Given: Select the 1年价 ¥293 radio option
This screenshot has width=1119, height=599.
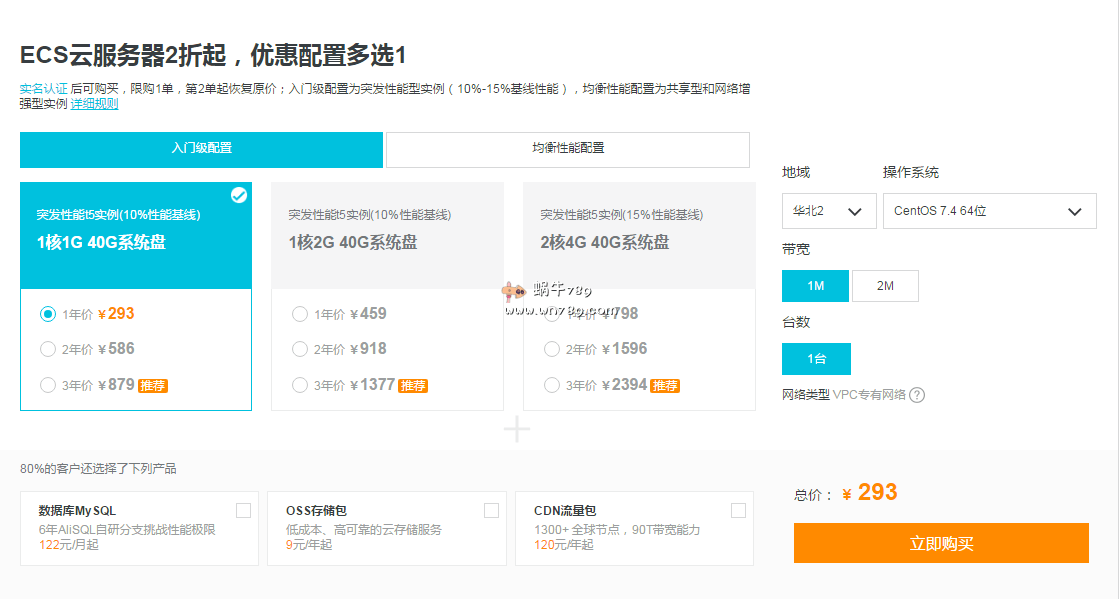Looking at the screenshot, I should coord(48,314).
